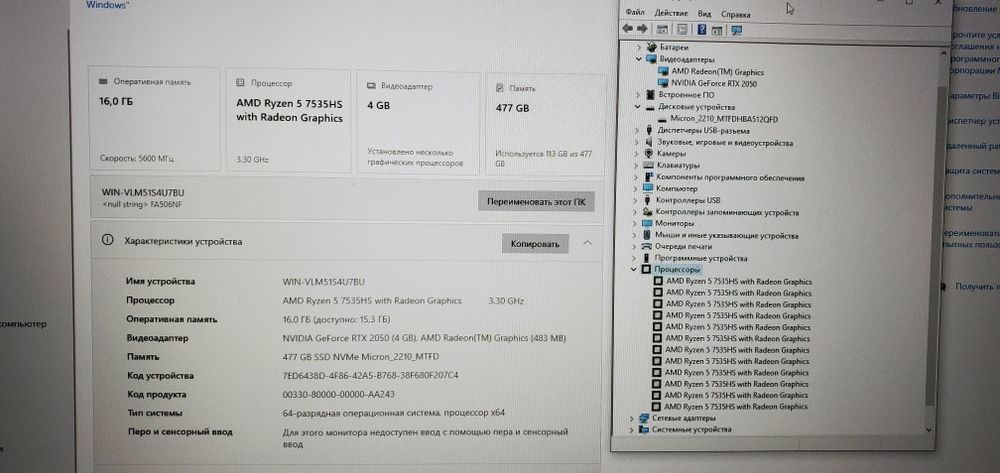The height and width of the screenshot is (473, 1000).
Task: Click the Копировать button
Action: point(535,244)
